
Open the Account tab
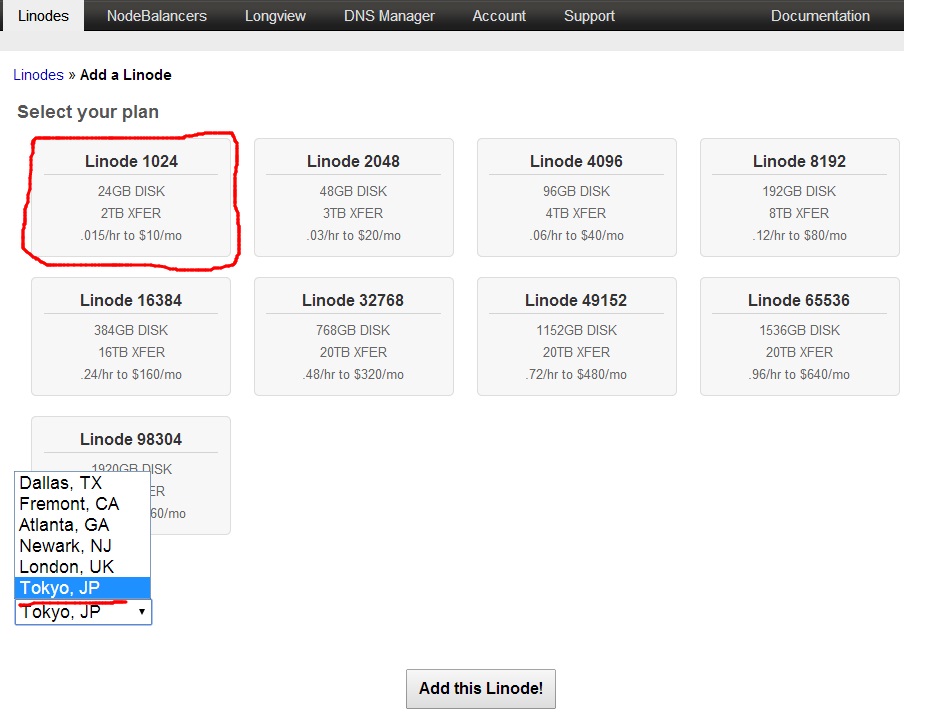(499, 16)
